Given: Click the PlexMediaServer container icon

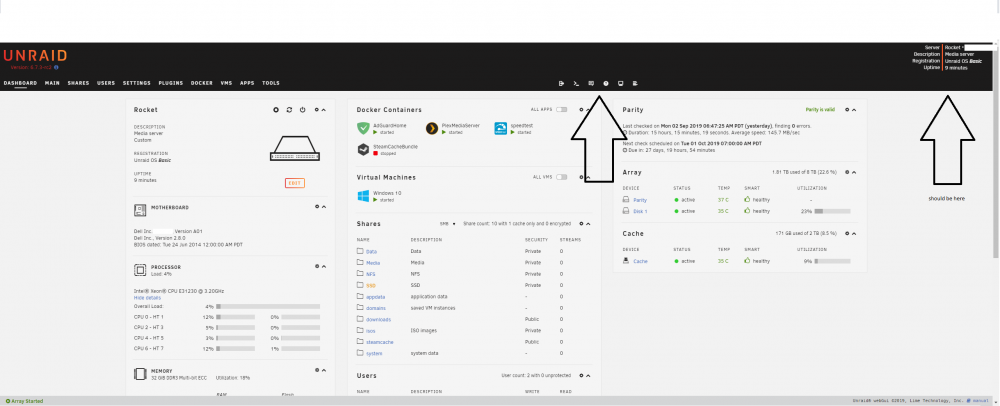Looking at the screenshot, I should (432, 128).
